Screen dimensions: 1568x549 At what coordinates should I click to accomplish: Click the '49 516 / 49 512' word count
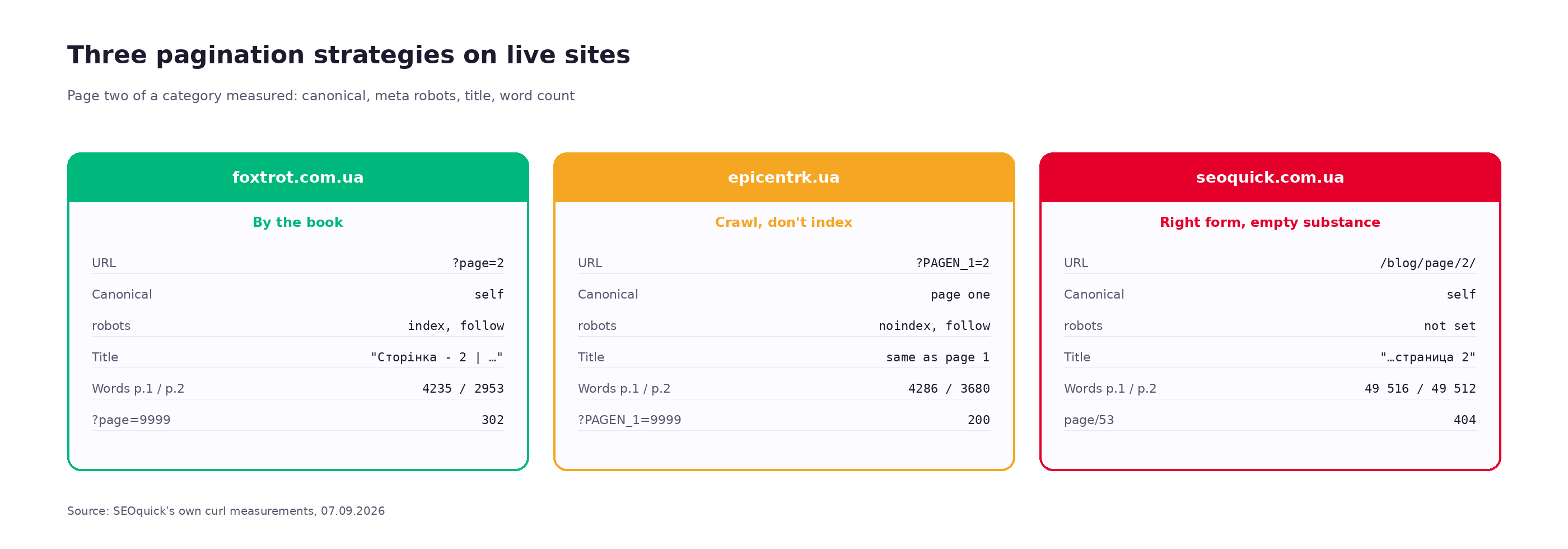(x=1420, y=388)
